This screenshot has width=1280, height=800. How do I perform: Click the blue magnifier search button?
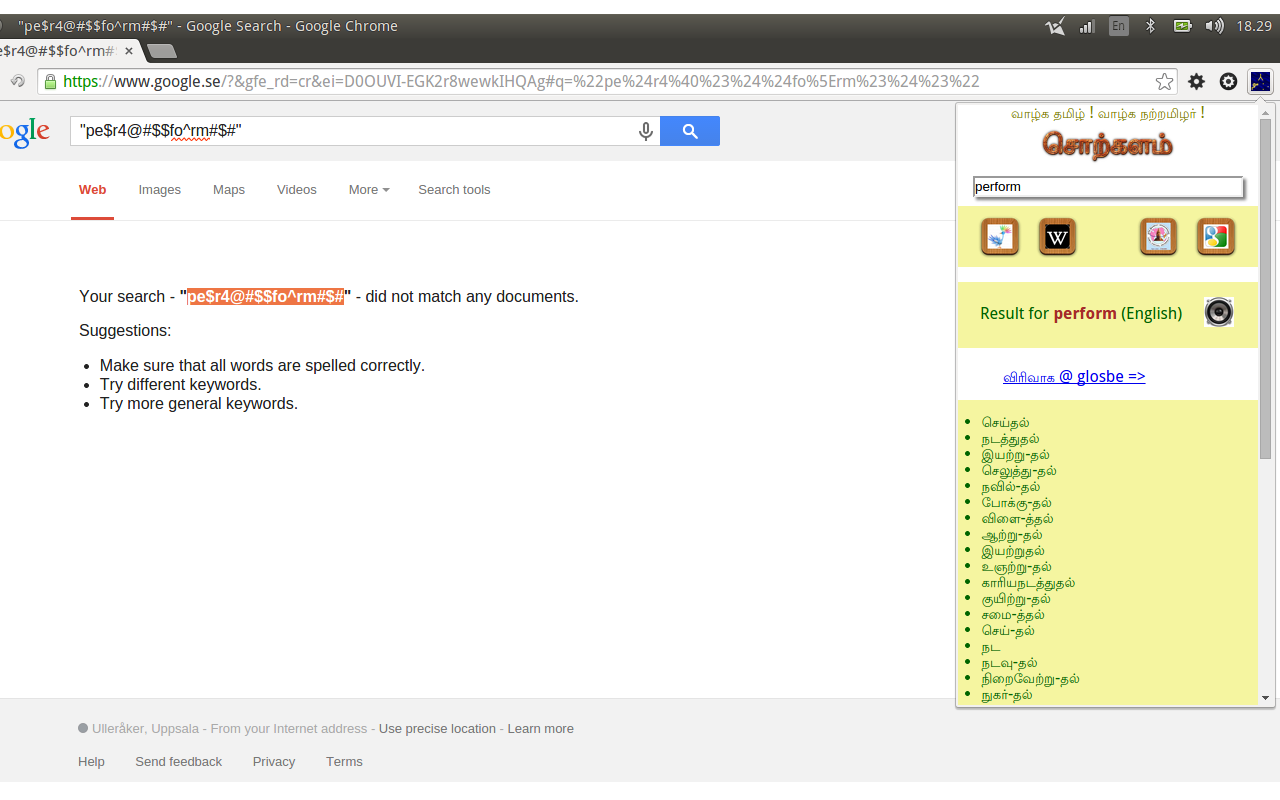click(x=690, y=131)
